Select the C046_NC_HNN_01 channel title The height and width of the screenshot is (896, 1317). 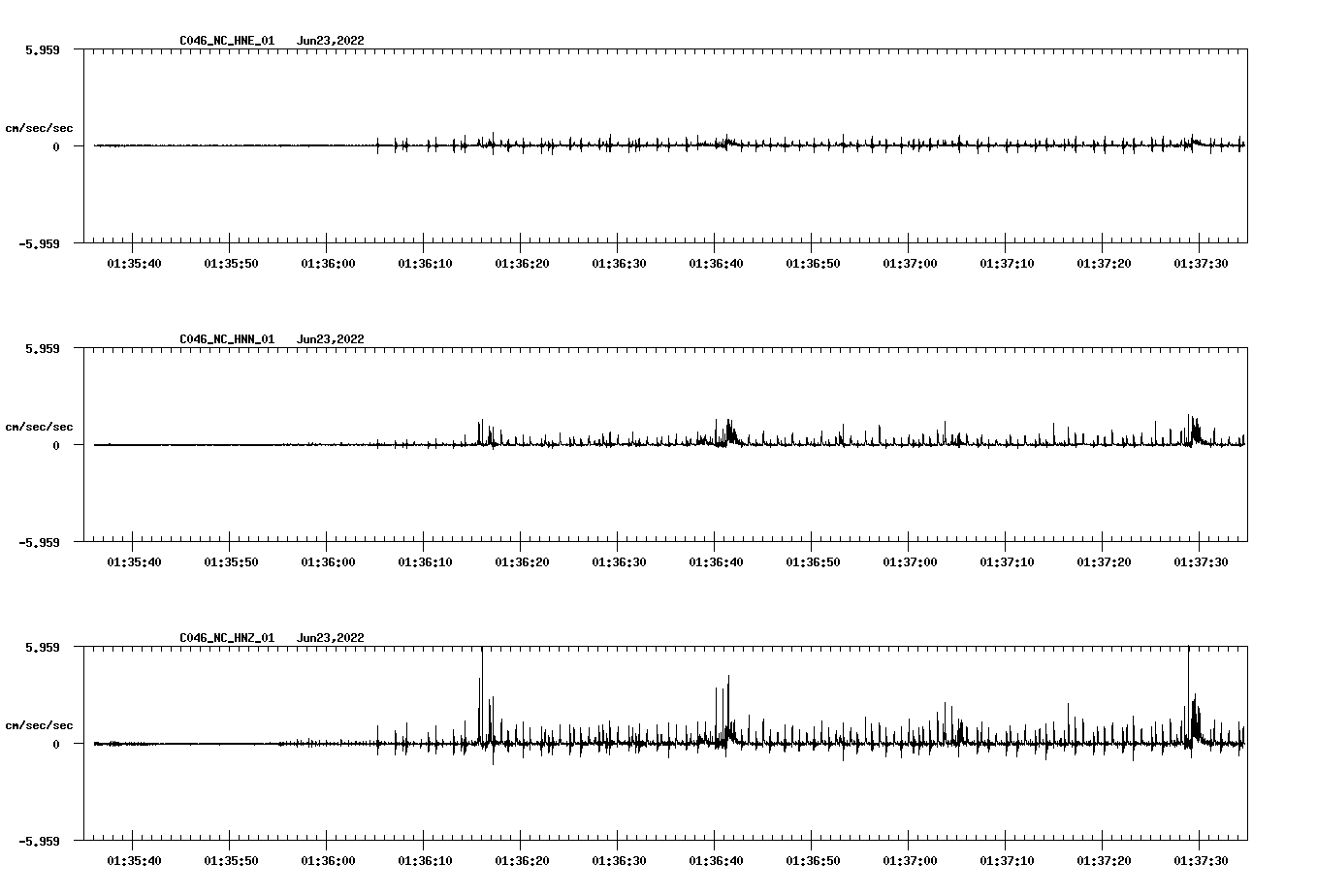[227, 339]
